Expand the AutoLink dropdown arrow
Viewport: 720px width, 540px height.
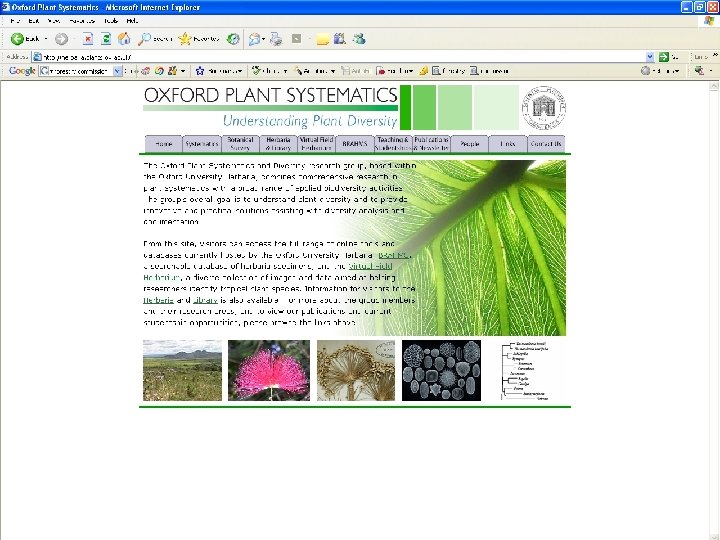pyautogui.click(x=332, y=71)
